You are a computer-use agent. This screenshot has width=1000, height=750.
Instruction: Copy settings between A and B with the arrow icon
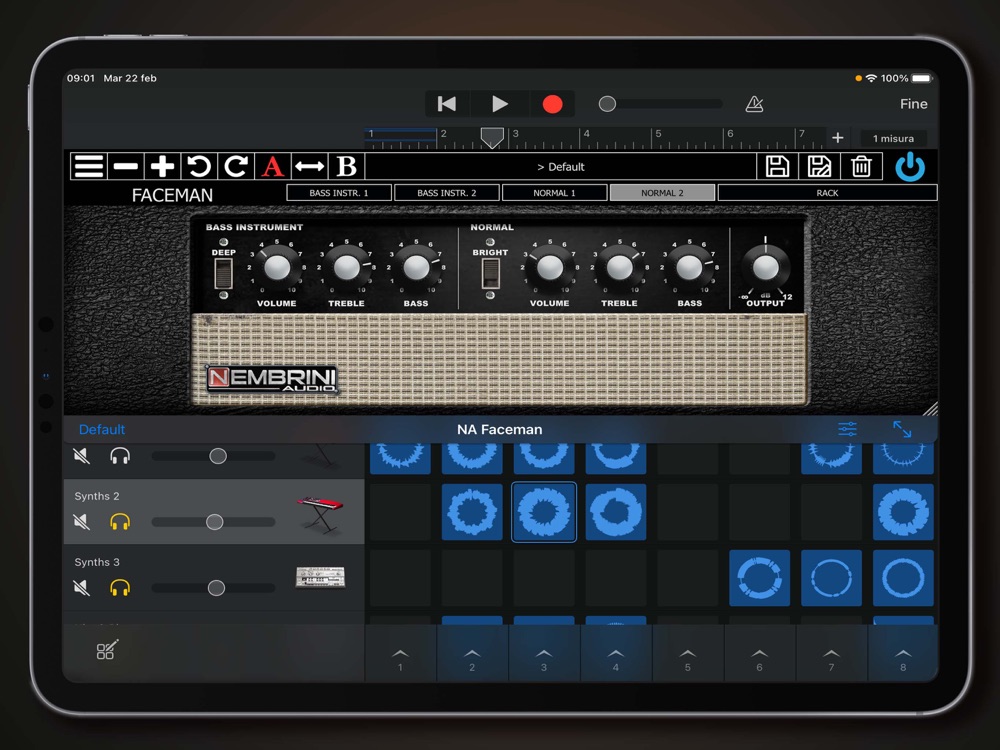point(310,166)
